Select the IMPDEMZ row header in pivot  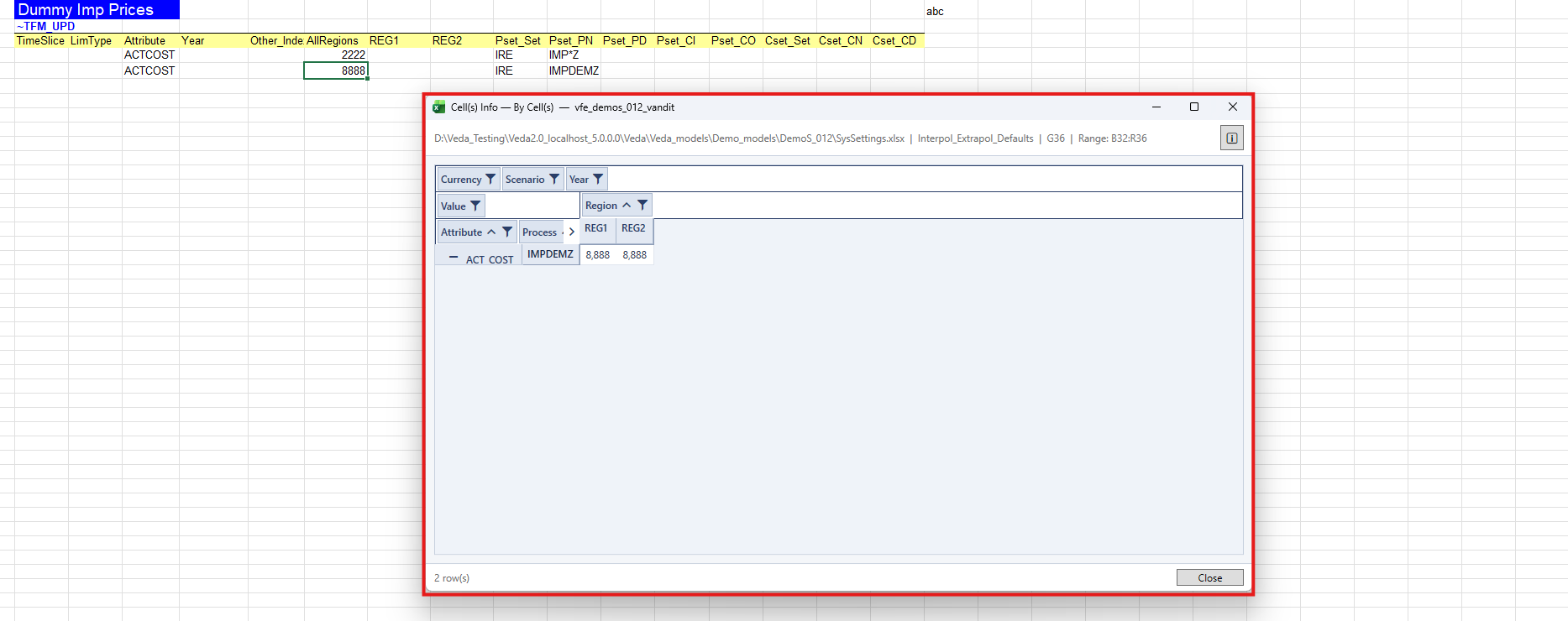point(550,254)
